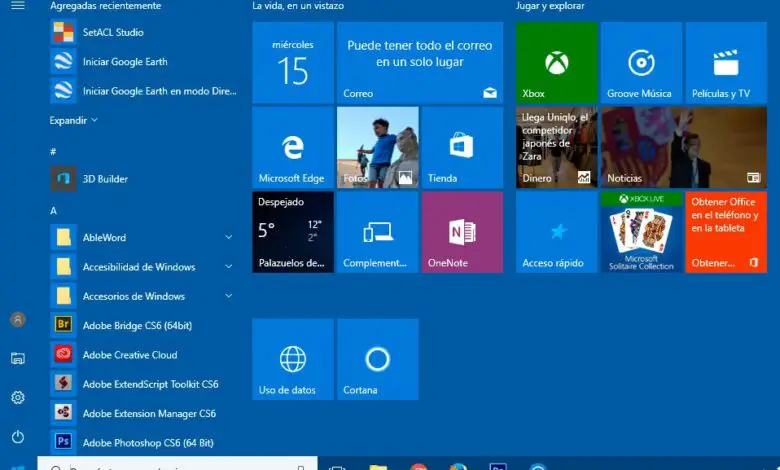The height and width of the screenshot is (470, 780).
Task: Open Adobe Creative Cloud
Action: (143, 355)
